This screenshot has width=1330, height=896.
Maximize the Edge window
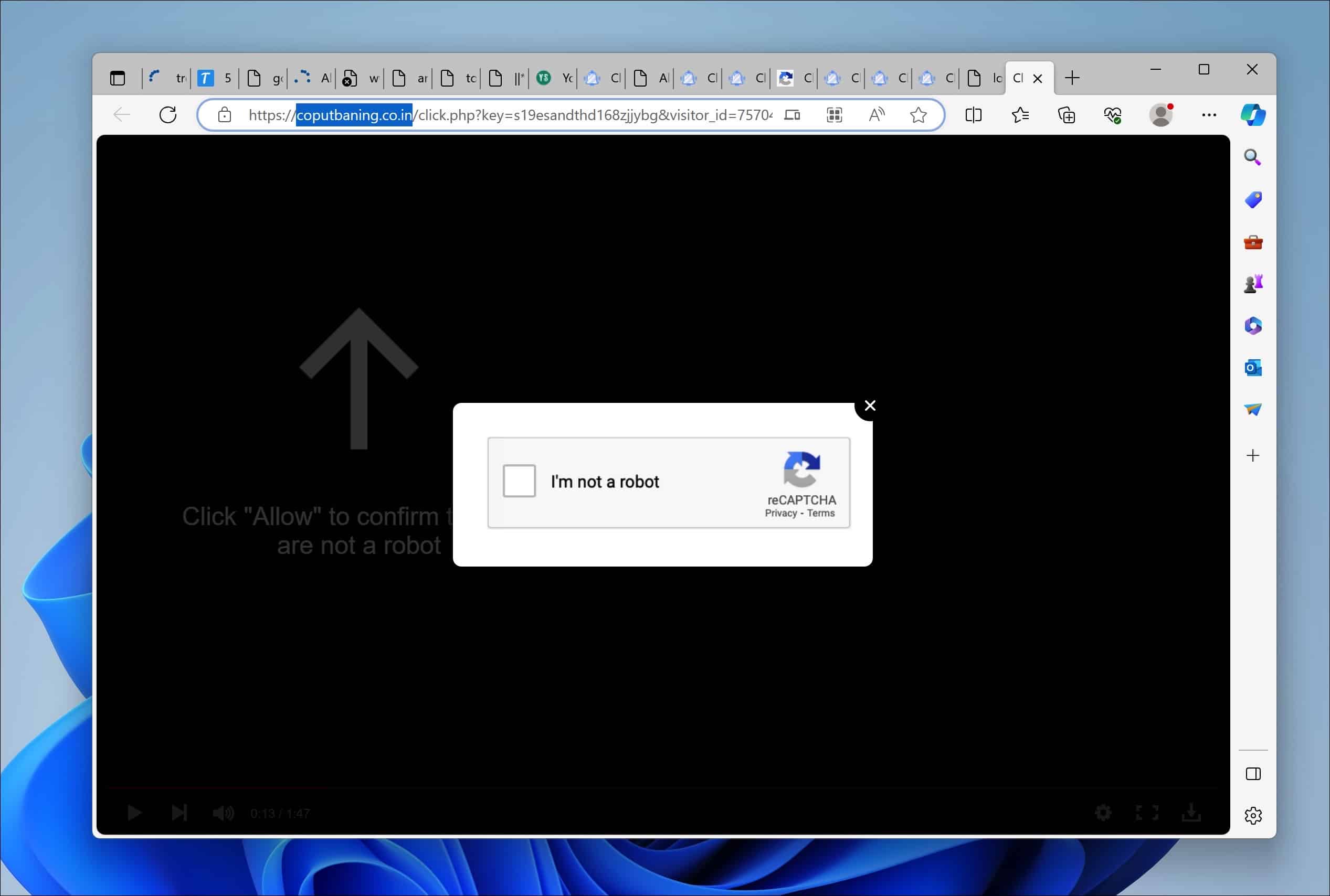click(x=1204, y=69)
